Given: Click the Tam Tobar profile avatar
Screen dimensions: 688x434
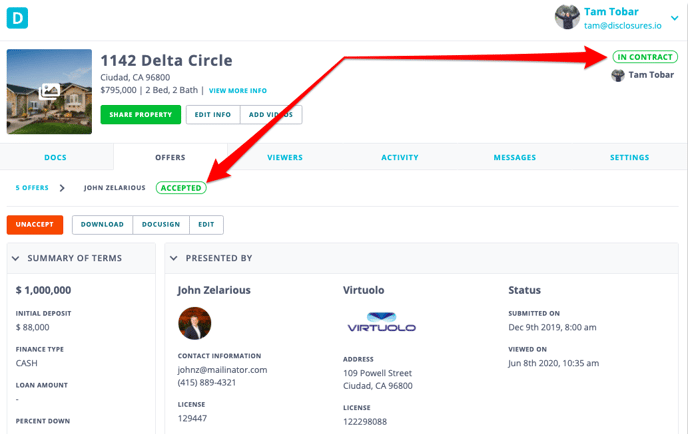Looking at the screenshot, I should point(567,18).
